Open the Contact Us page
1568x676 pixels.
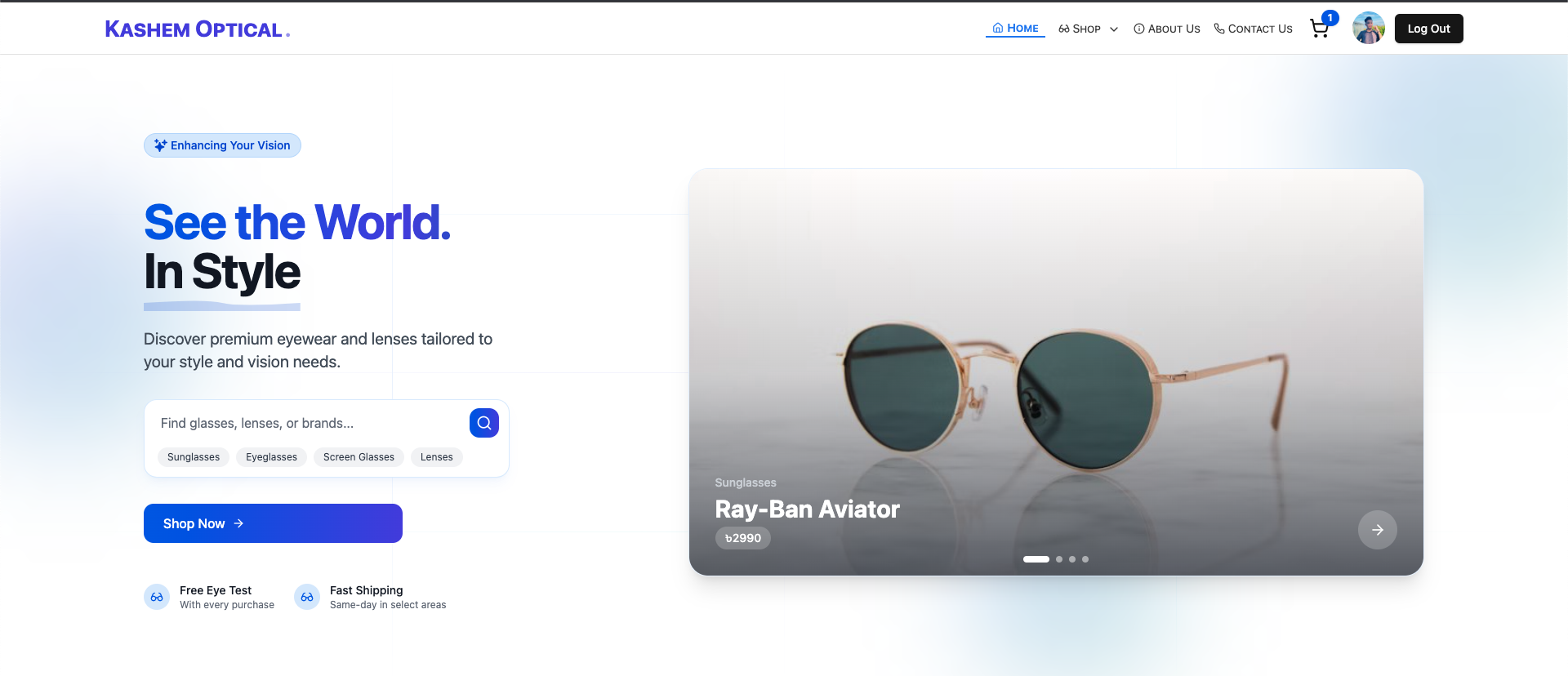point(1253,29)
